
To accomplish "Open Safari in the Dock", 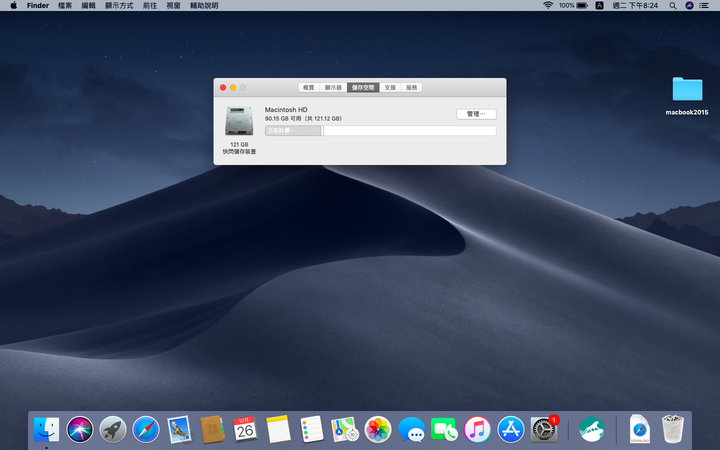I will pyautogui.click(x=146, y=430).
